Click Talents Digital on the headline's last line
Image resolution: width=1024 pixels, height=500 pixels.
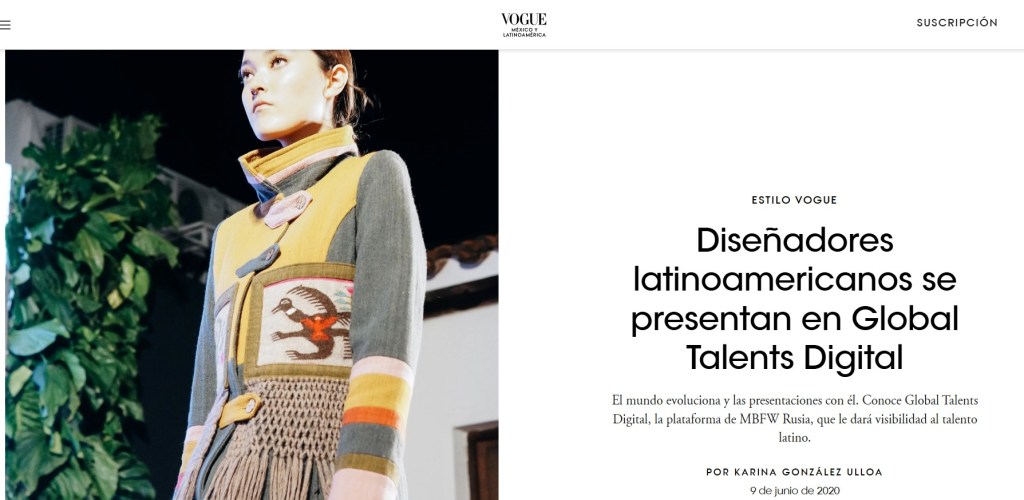[x=795, y=358]
